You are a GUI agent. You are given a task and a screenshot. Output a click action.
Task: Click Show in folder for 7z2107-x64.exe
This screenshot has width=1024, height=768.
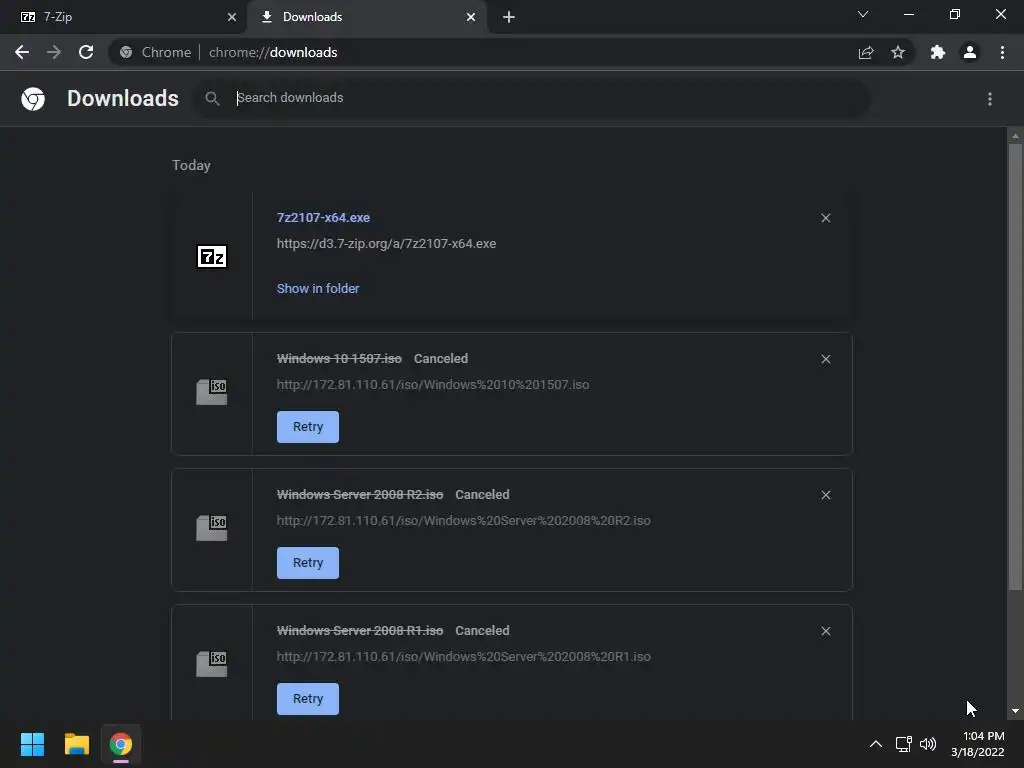point(318,288)
